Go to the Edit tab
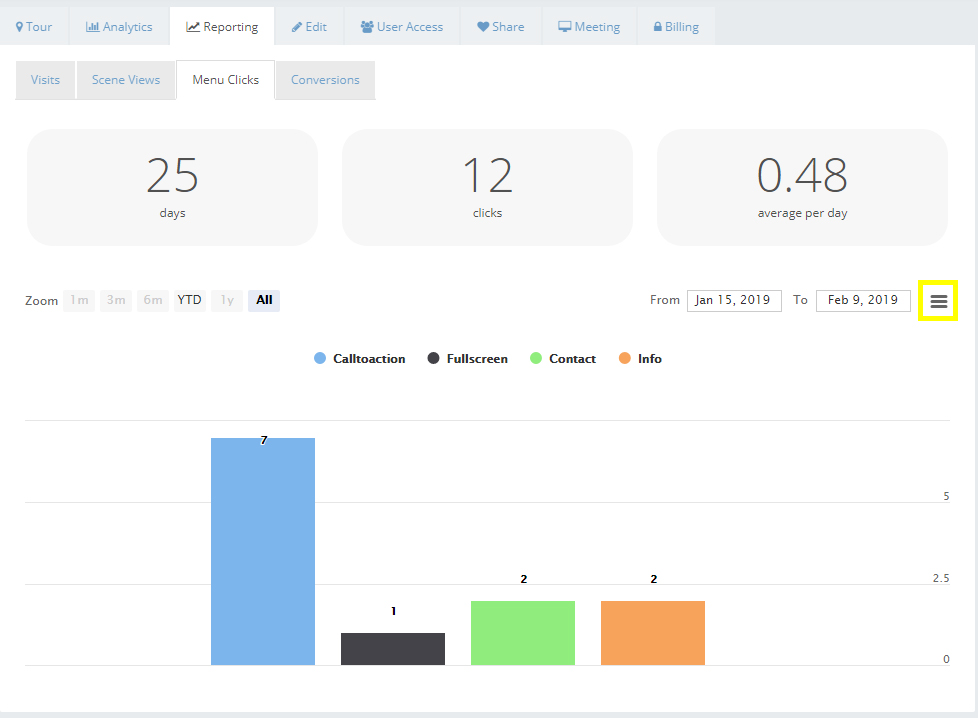Image resolution: width=978 pixels, height=718 pixels. pyautogui.click(x=309, y=26)
